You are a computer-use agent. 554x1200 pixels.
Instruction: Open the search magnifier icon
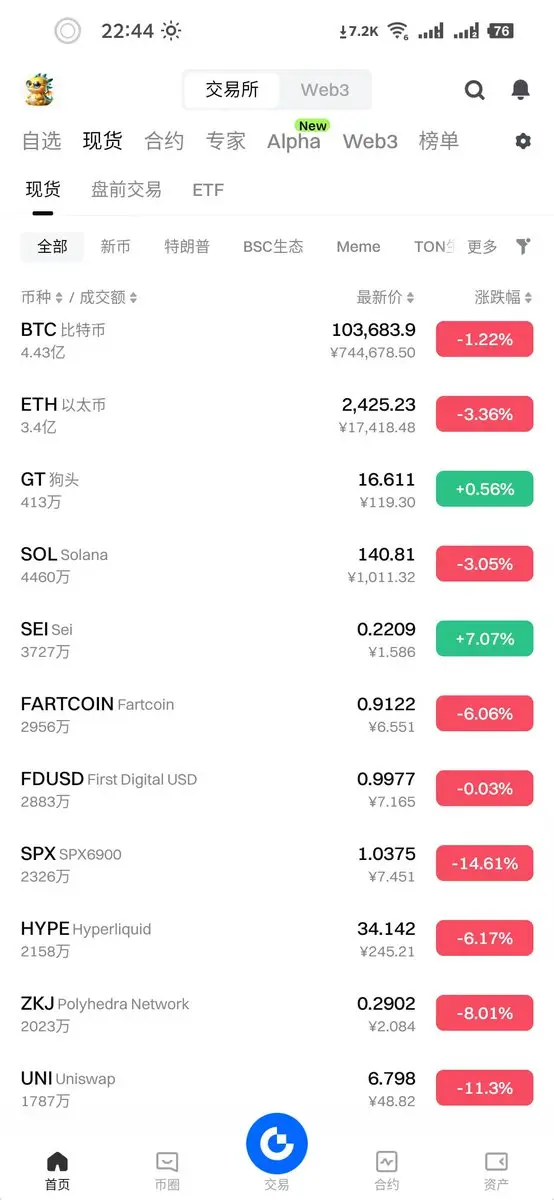click(x=475, y=90)
